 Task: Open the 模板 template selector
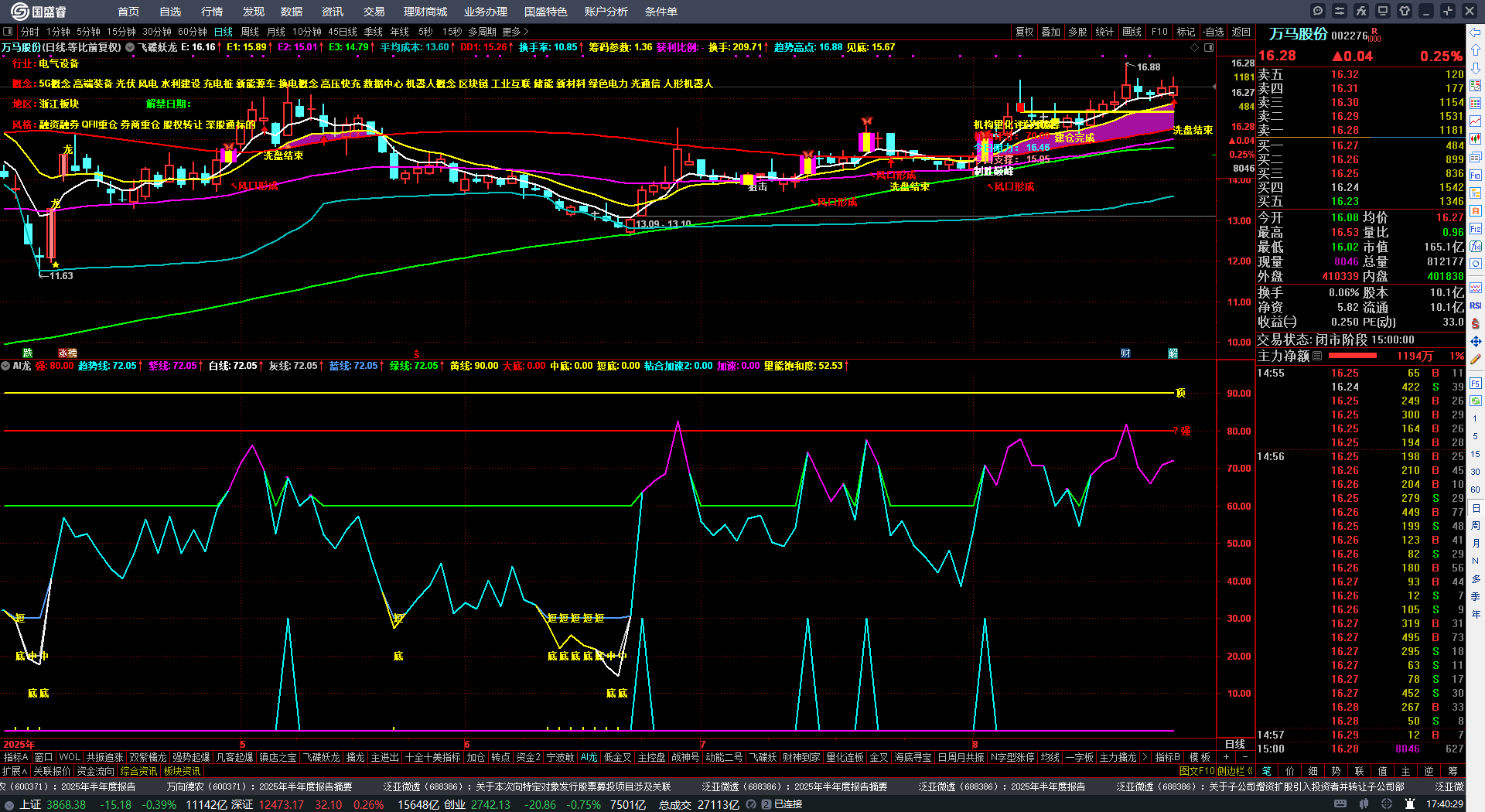coord(1200,757)
